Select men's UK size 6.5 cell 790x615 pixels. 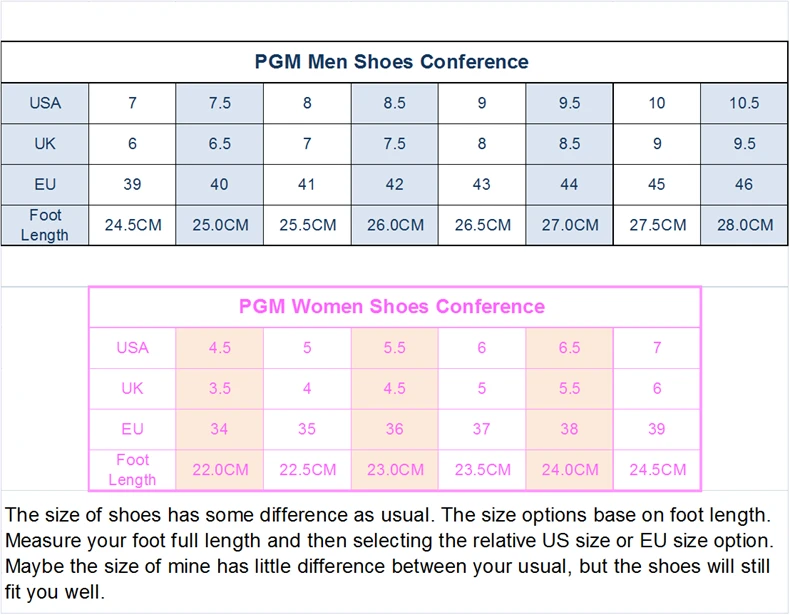click(220, 144)
